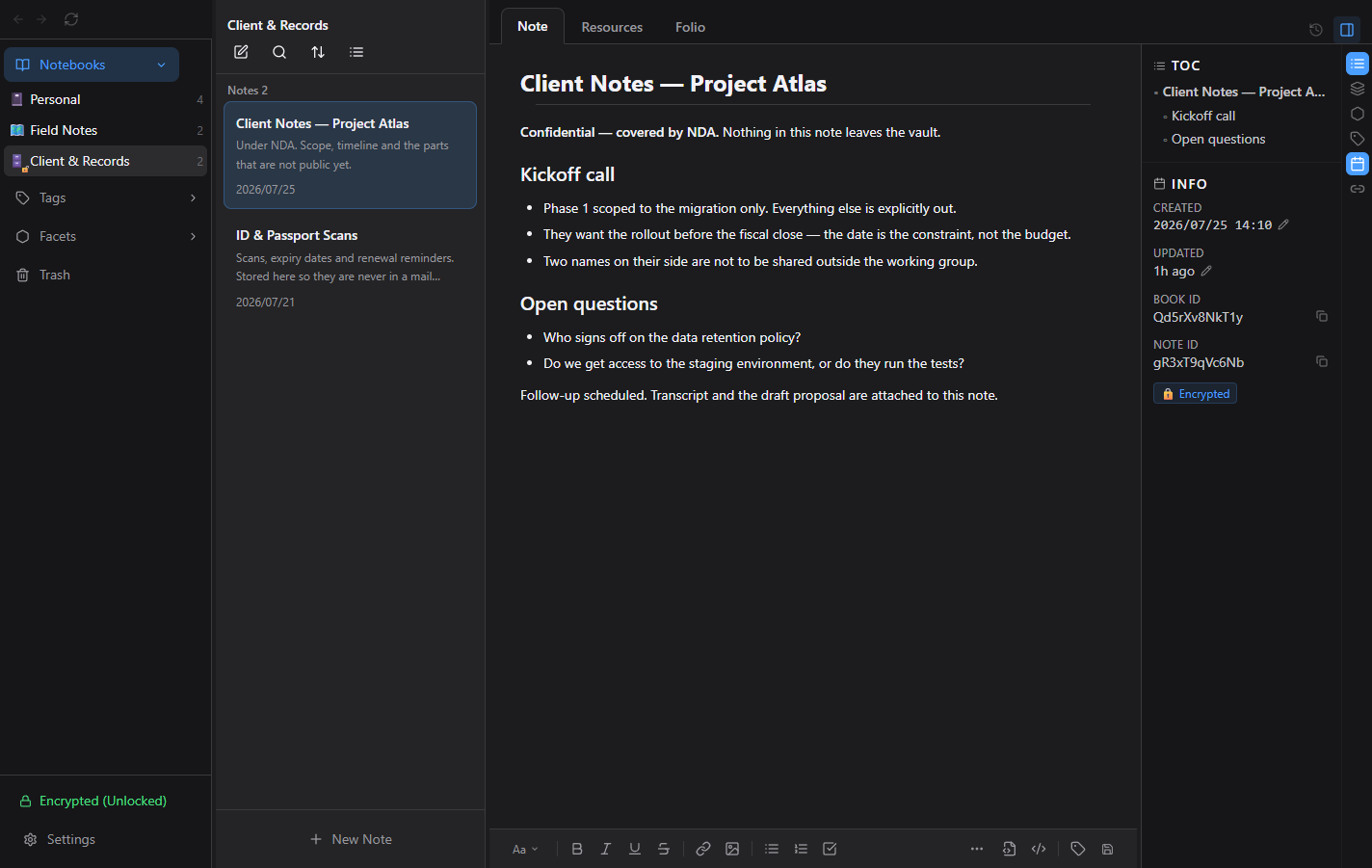Toggle the layers section icon
The image size is (1372, 868).
tap(1358, 89)
